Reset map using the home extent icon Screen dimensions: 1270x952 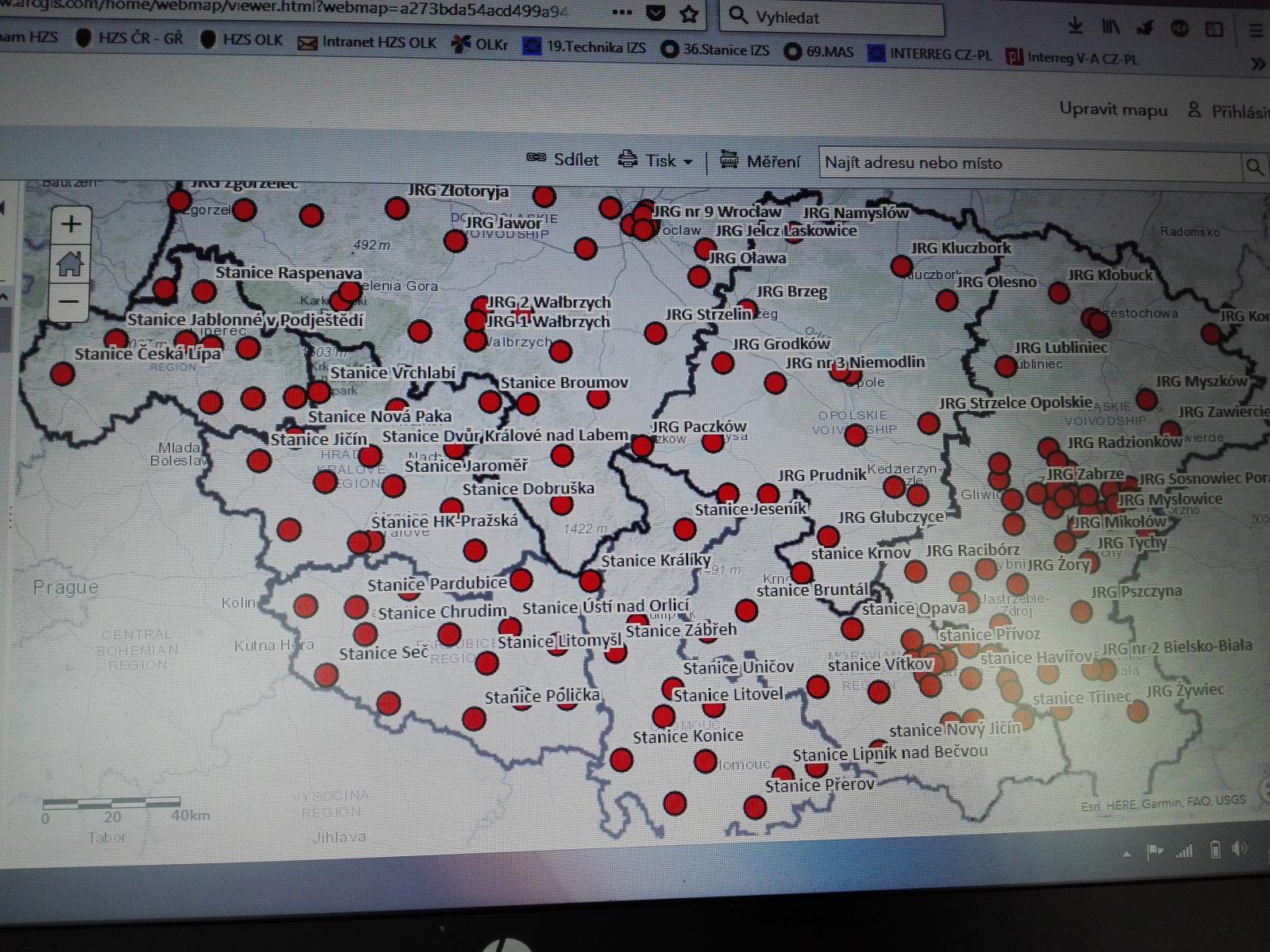point(70,263)
